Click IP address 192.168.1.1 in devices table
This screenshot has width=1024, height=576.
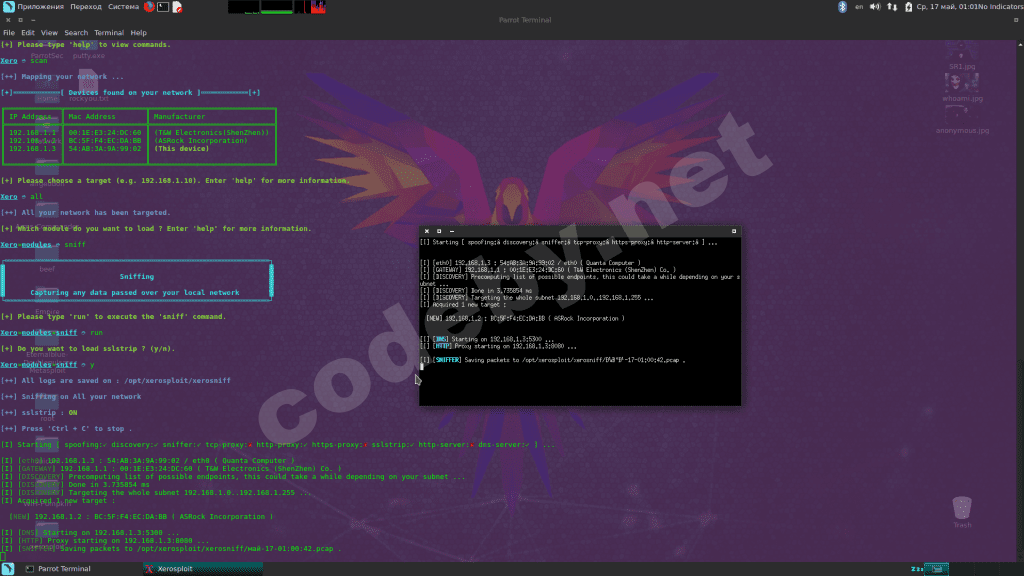point(33,133)
